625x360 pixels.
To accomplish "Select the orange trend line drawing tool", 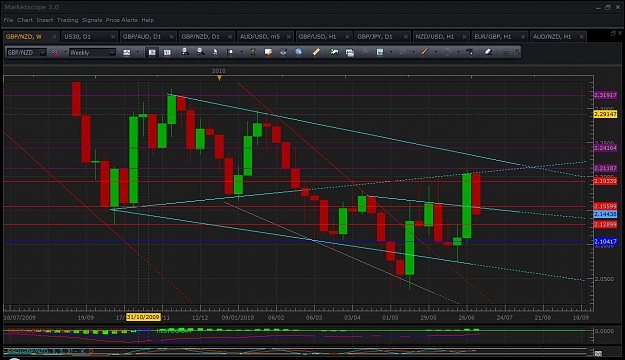I will 425,51.
